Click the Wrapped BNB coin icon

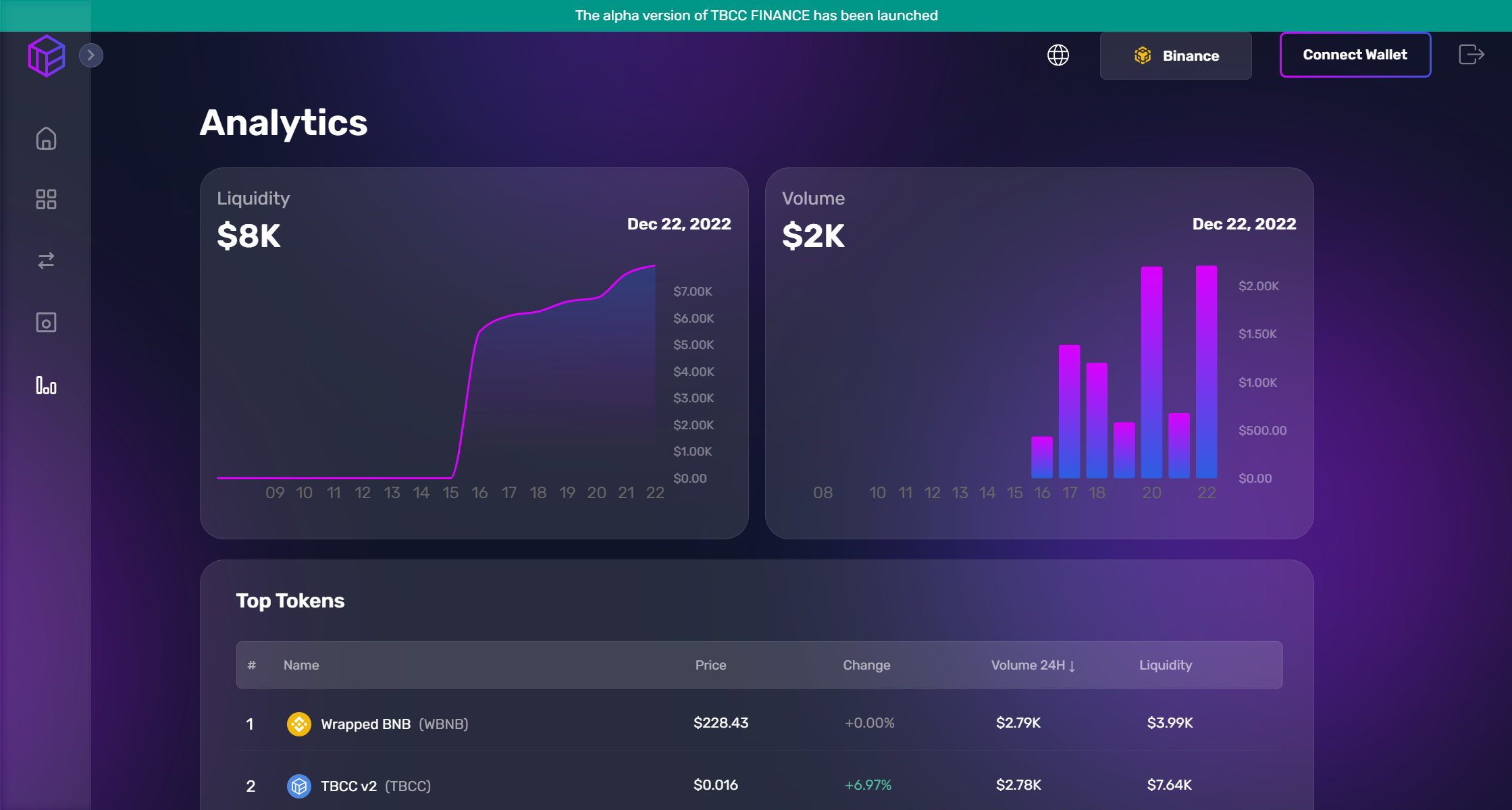(299, 724)
